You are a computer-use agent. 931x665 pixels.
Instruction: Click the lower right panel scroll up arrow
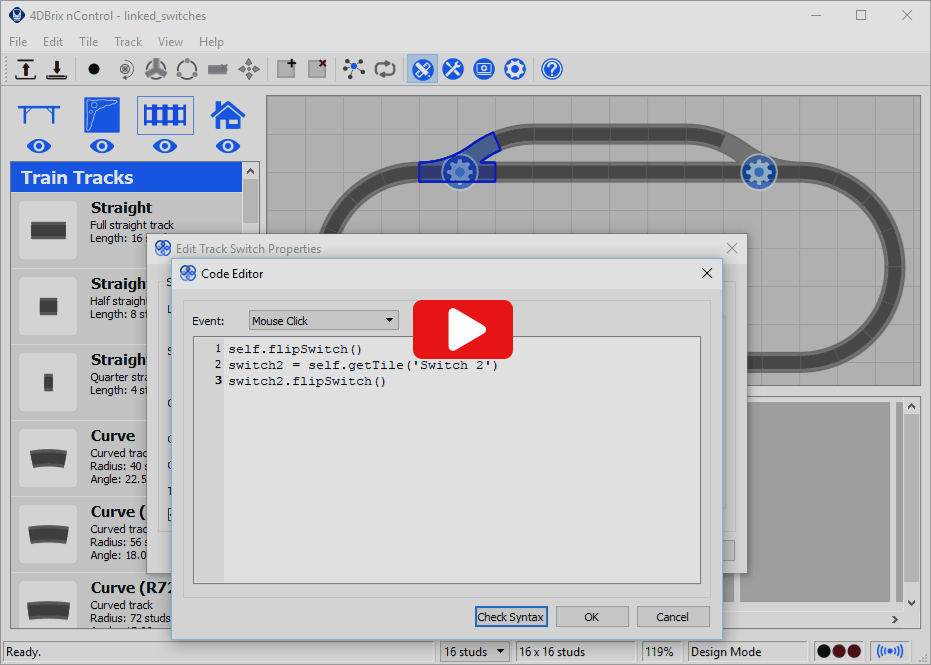click(x=911, y=407)
